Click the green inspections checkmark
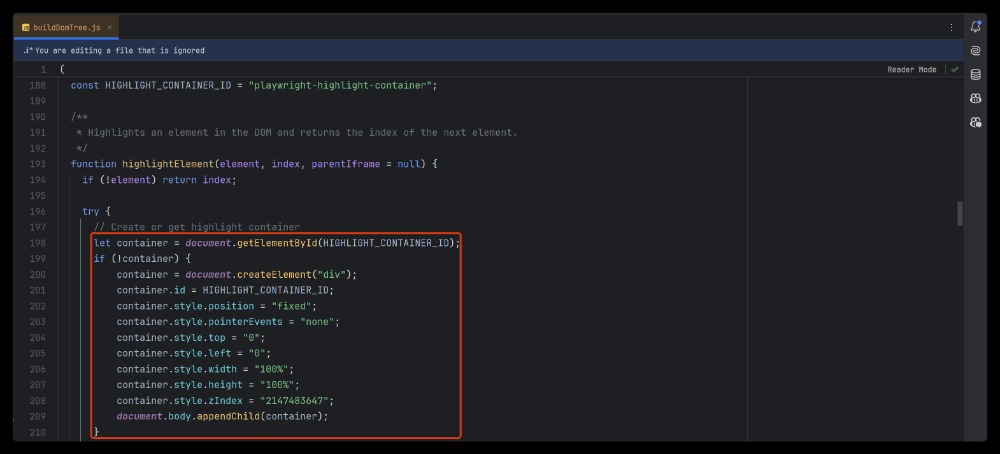Viewport: 1000px width, 454px height. click(x=954, y=70)
